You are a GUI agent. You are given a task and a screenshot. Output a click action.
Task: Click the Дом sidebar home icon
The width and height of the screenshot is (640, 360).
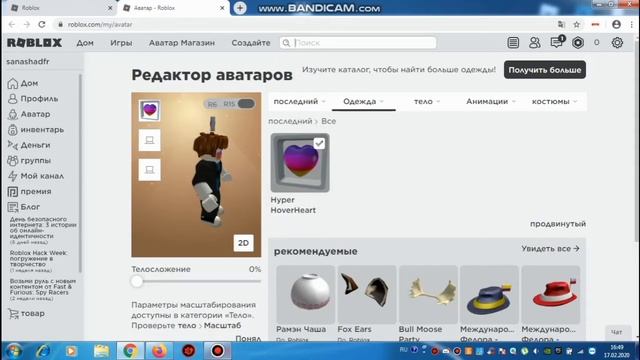click(x=13, y=83)
